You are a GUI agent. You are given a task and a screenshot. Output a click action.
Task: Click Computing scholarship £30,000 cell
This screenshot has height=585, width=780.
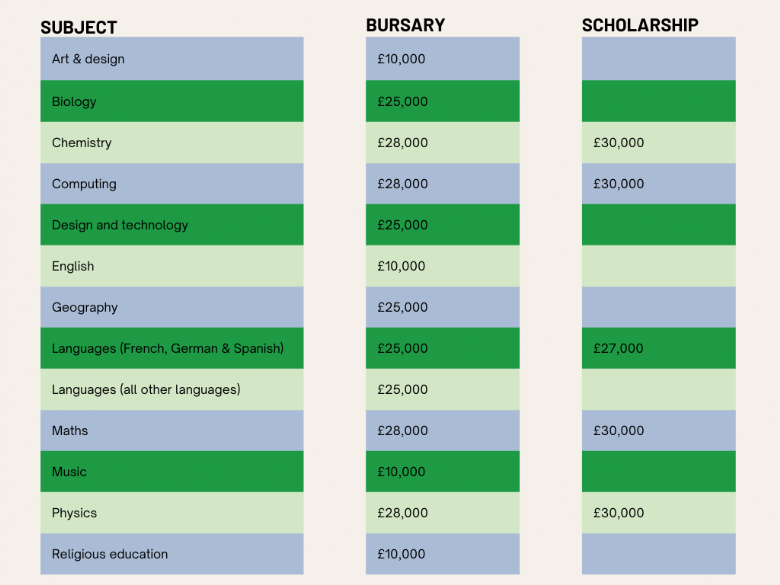[659, 184]
